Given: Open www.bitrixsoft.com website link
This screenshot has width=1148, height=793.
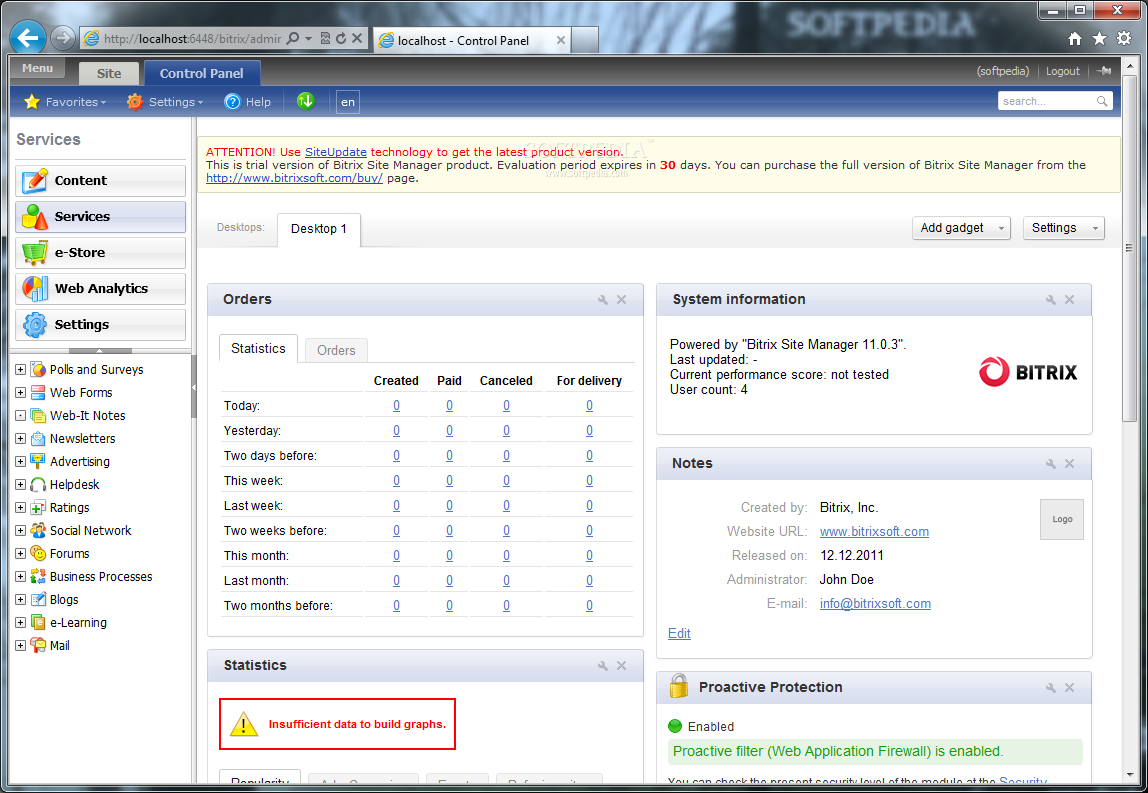Looking at the screenshot, I should pyautogui.click(x=874, y=532).
